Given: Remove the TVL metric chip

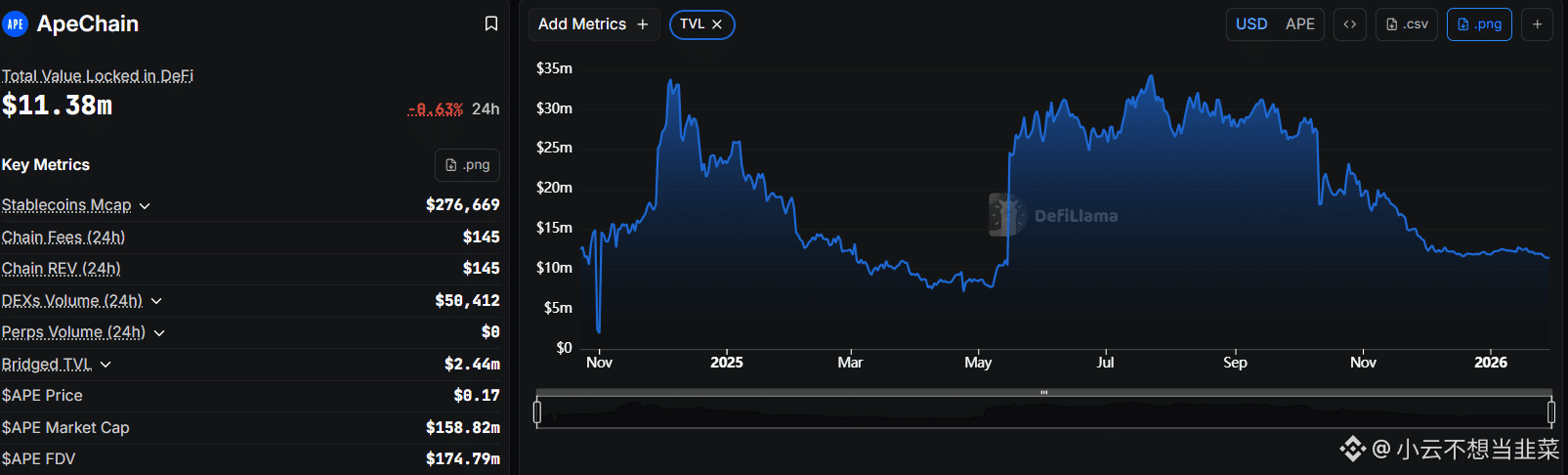Looking at the screenshot, I should (717, 24).
